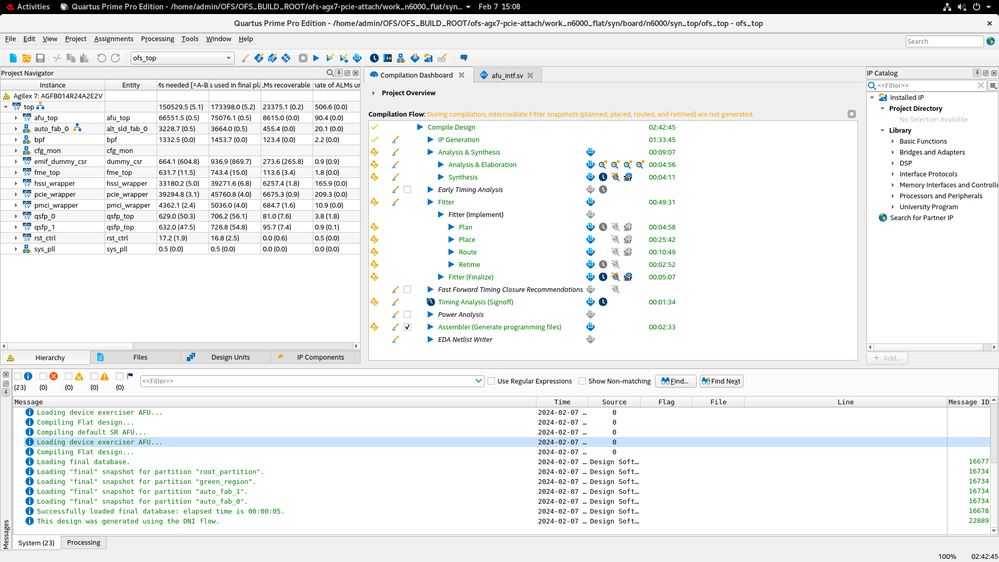999x562 pixels.
Task: Expand the Project Overview section
Action: tap(374, 93)
